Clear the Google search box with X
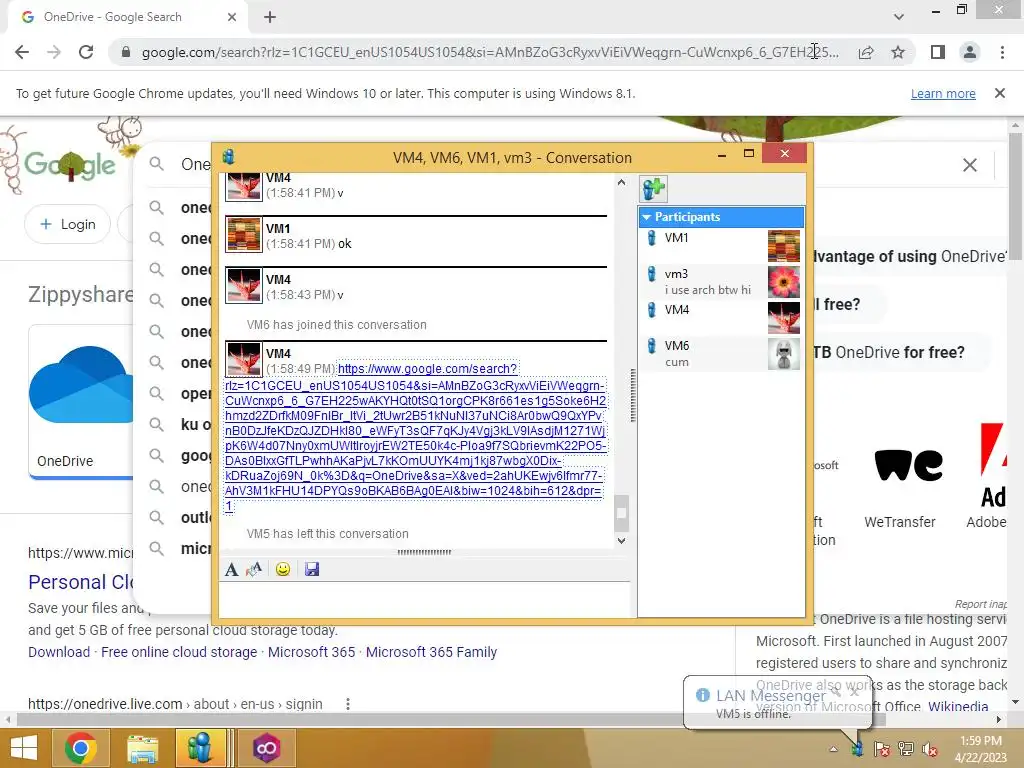The image size is (1024, 768). click(970, 165)
